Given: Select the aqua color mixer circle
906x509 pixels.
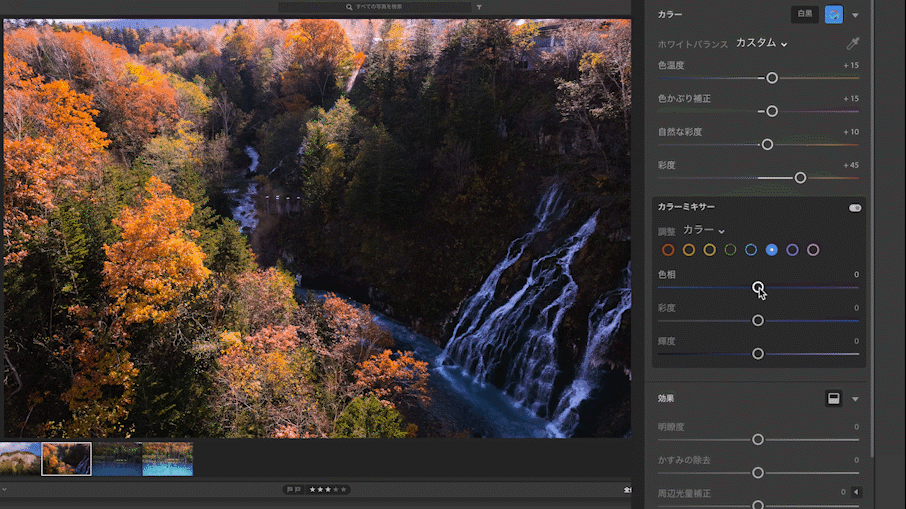Looking at the screenshot, I should pos(751,250).
